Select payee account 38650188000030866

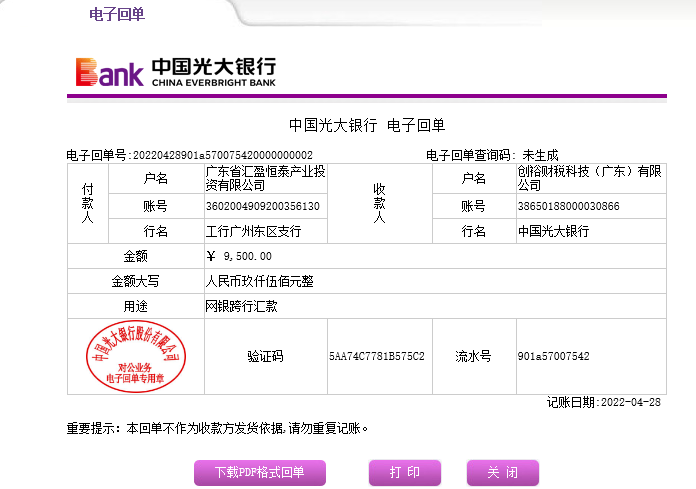tap(568, 206)
